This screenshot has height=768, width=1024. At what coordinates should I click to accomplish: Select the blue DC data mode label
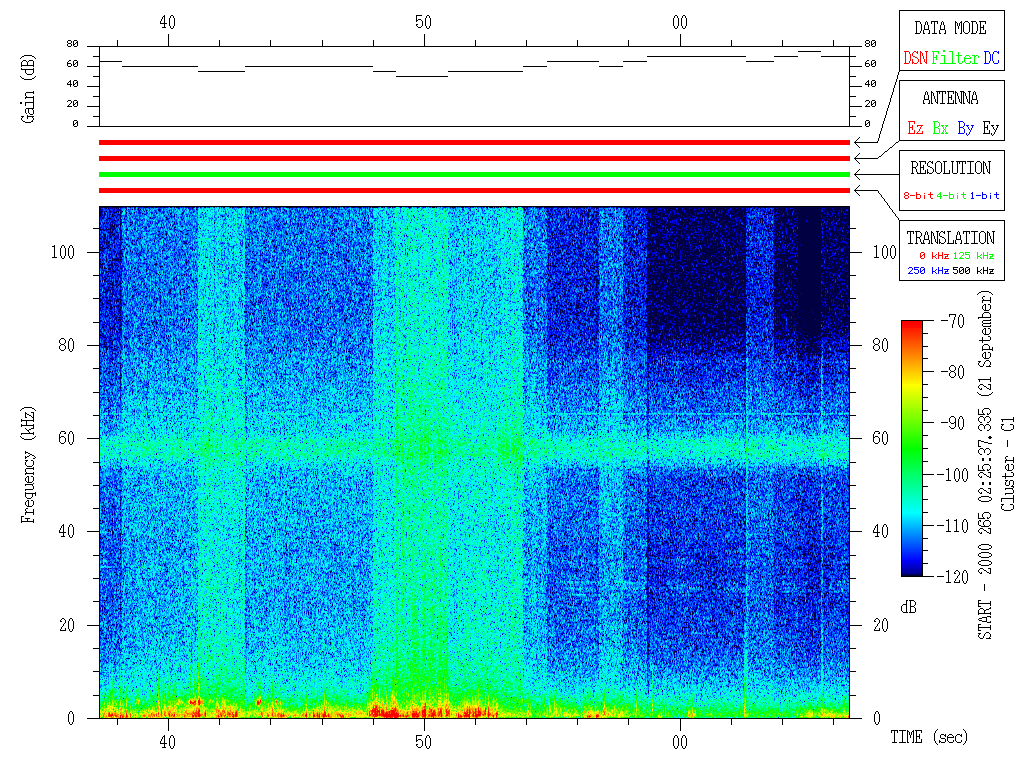pyautogui.click(x=990, y=59)
